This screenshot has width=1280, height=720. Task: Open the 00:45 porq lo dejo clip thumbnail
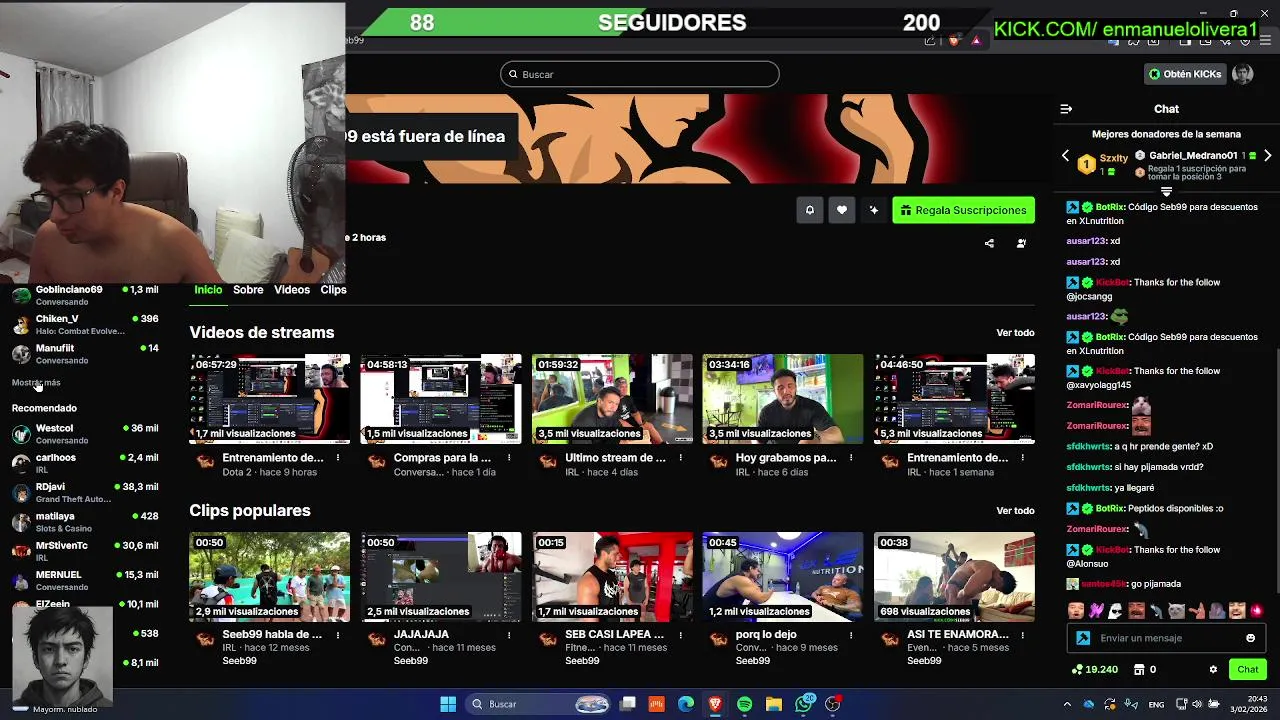point(783,576)
